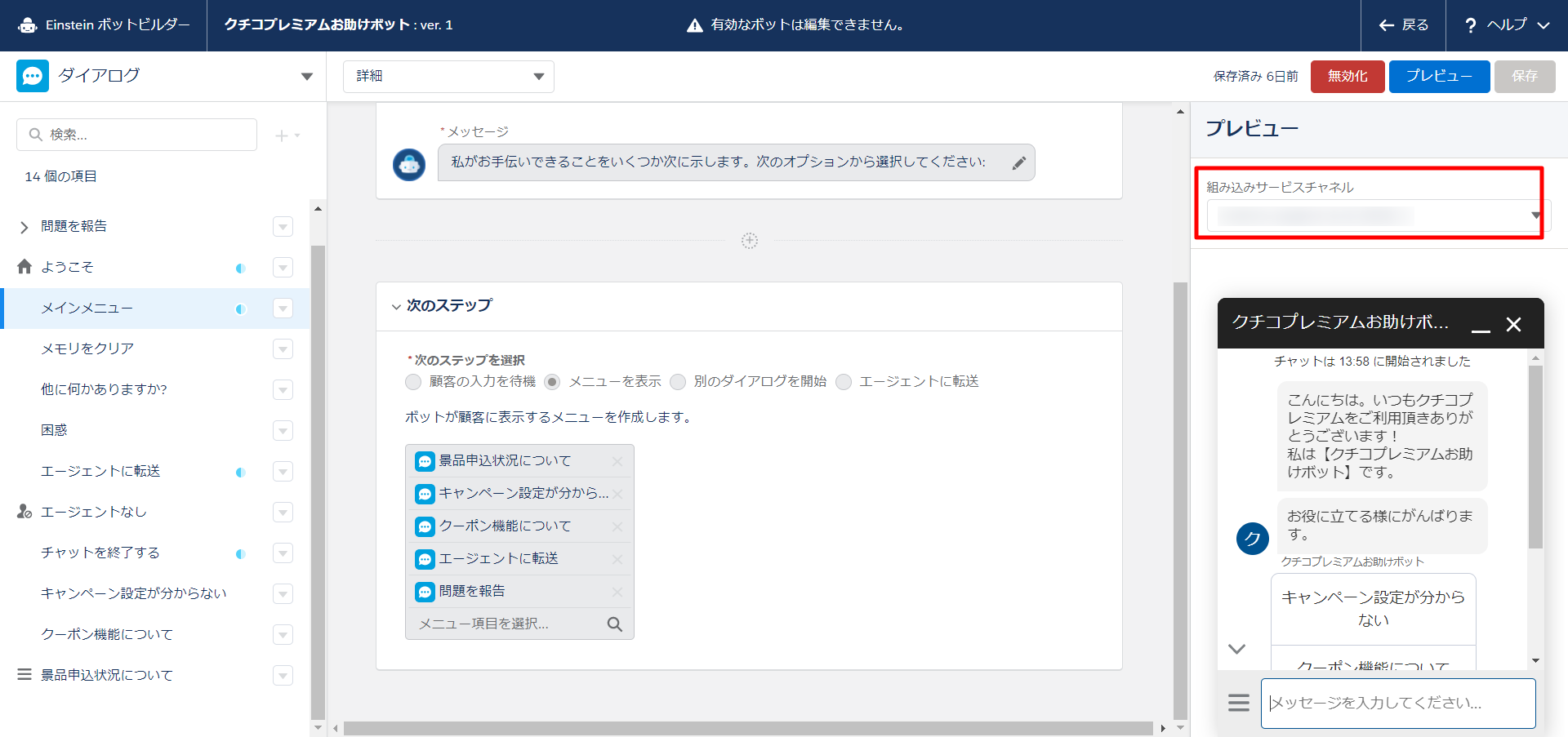The width and height of the screenshot is (1568, 737).
Task: Click the add dialog plus icon
Action: (282, 135)
